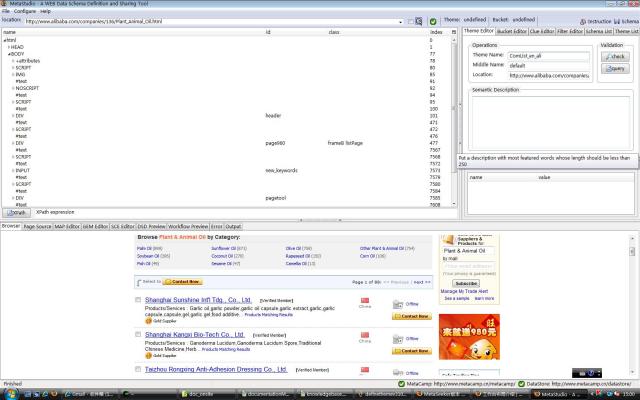Screen dimensions: 640x400
Task: Click the Subscribe button in trade alert box
Action: click(x=466, y=283)
